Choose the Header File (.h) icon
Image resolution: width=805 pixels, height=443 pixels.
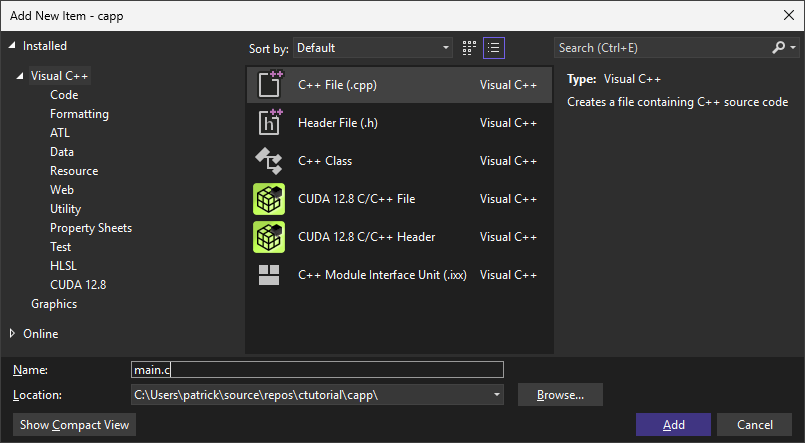270,122
